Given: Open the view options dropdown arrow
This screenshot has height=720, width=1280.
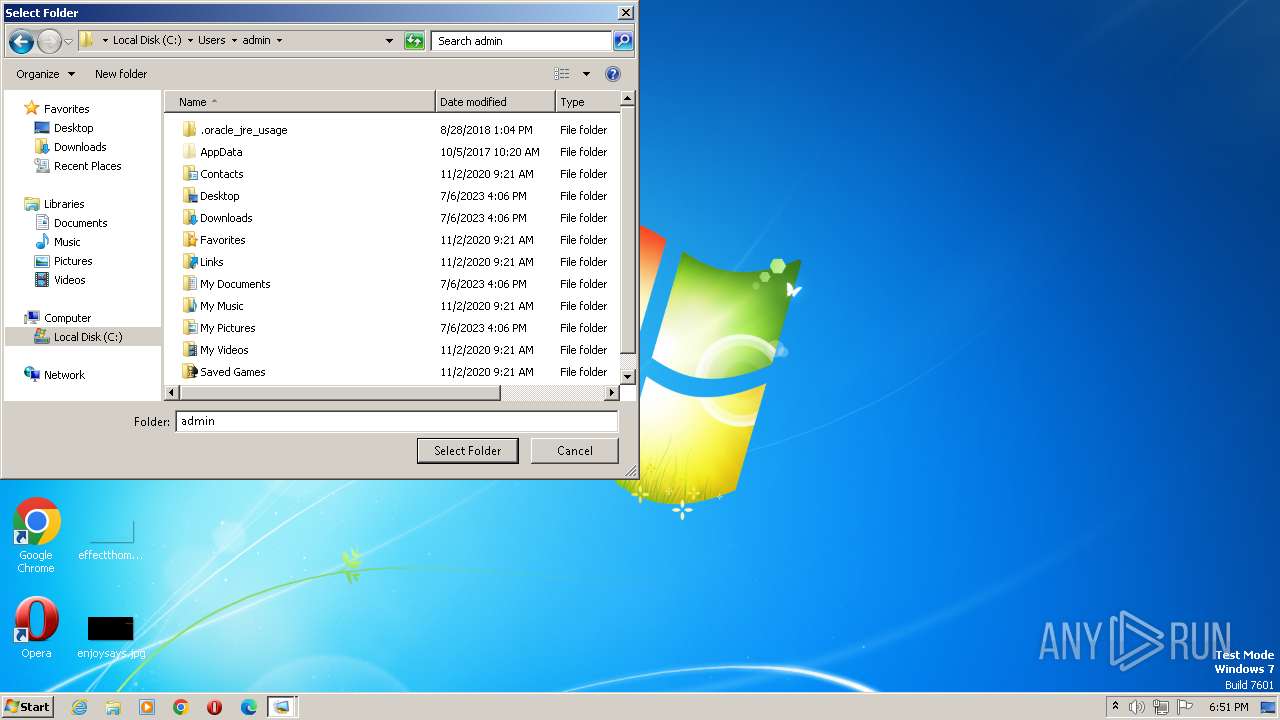Looking at the screenshot, I should [x=586, y=74].
